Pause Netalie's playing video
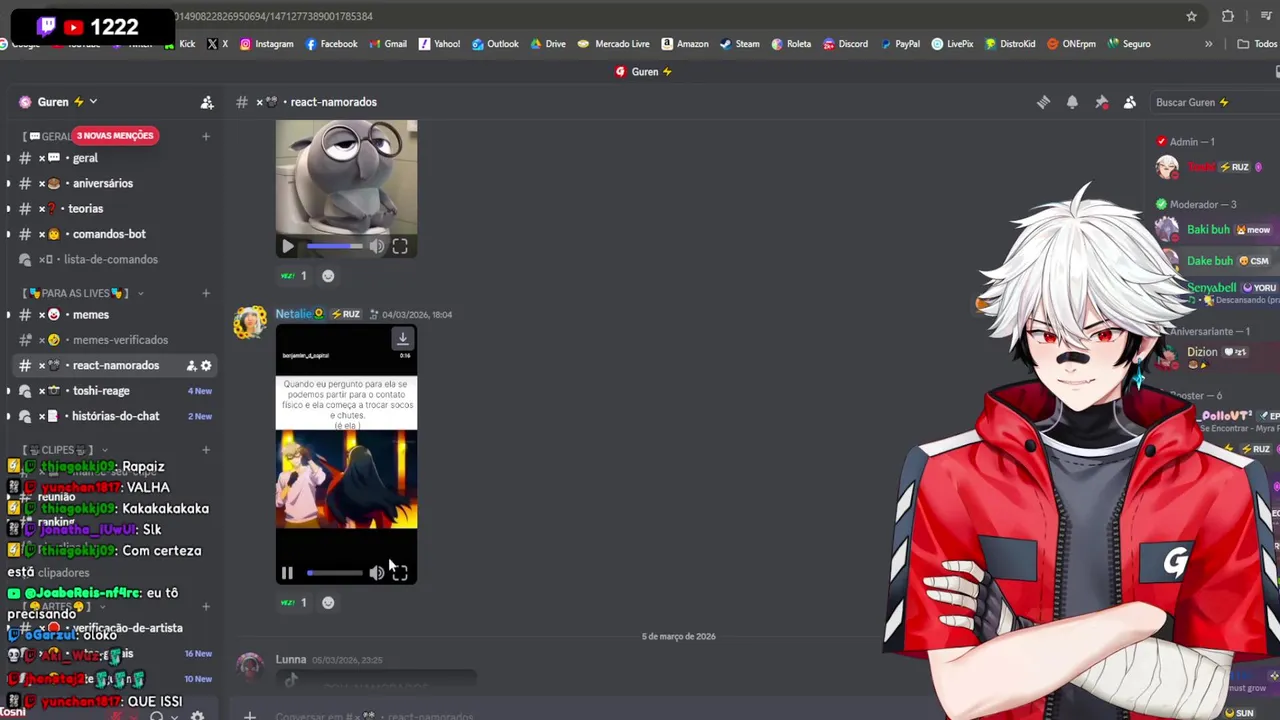Screen dimensions: 1280x720 pos(287,573)
